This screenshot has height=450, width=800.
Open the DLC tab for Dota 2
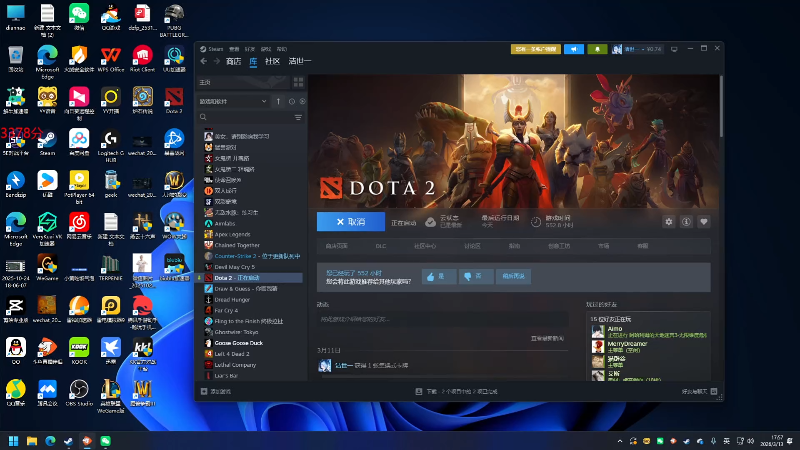click(x=381, y=246)
